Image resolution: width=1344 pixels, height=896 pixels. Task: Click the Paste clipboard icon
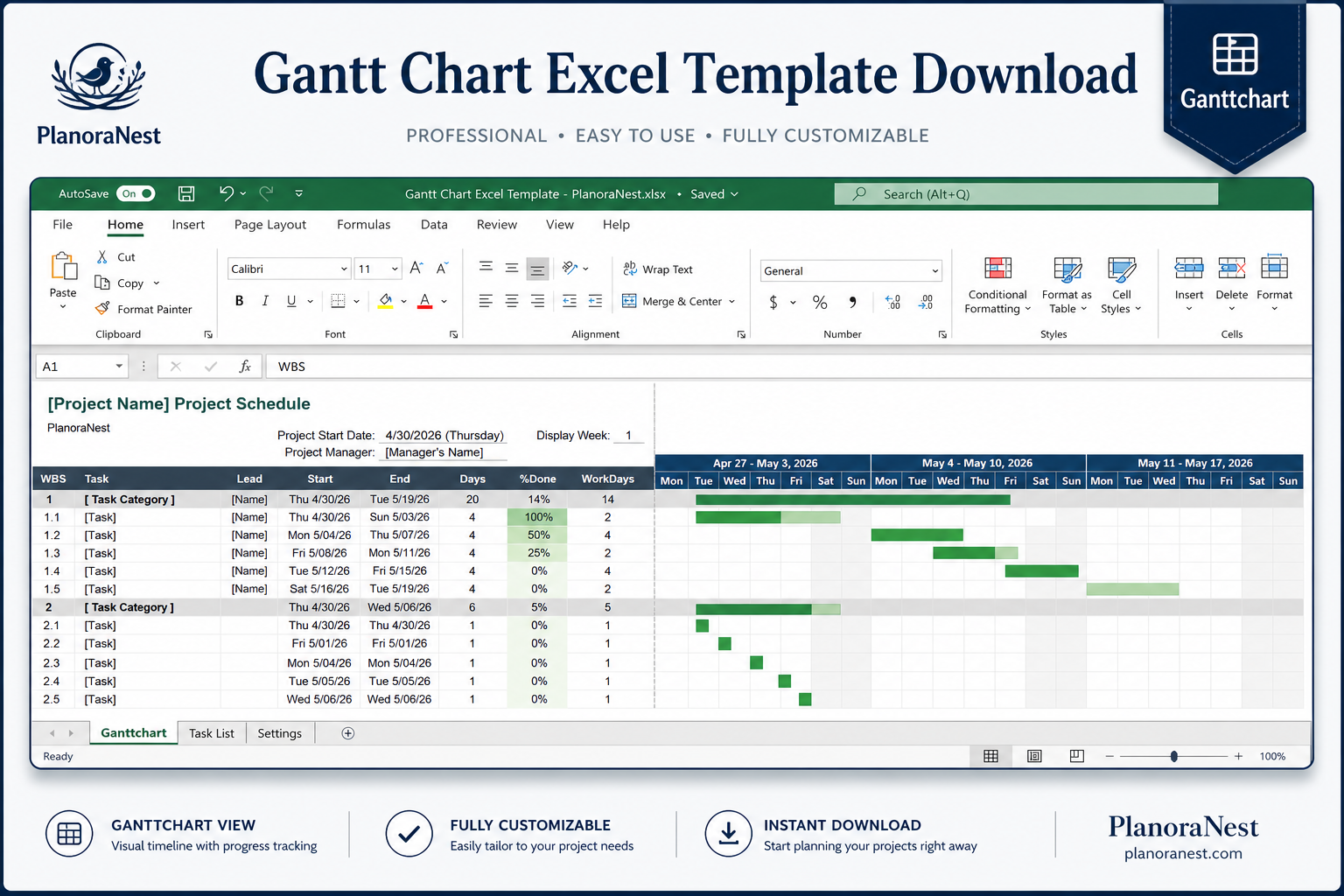[63, 265]
